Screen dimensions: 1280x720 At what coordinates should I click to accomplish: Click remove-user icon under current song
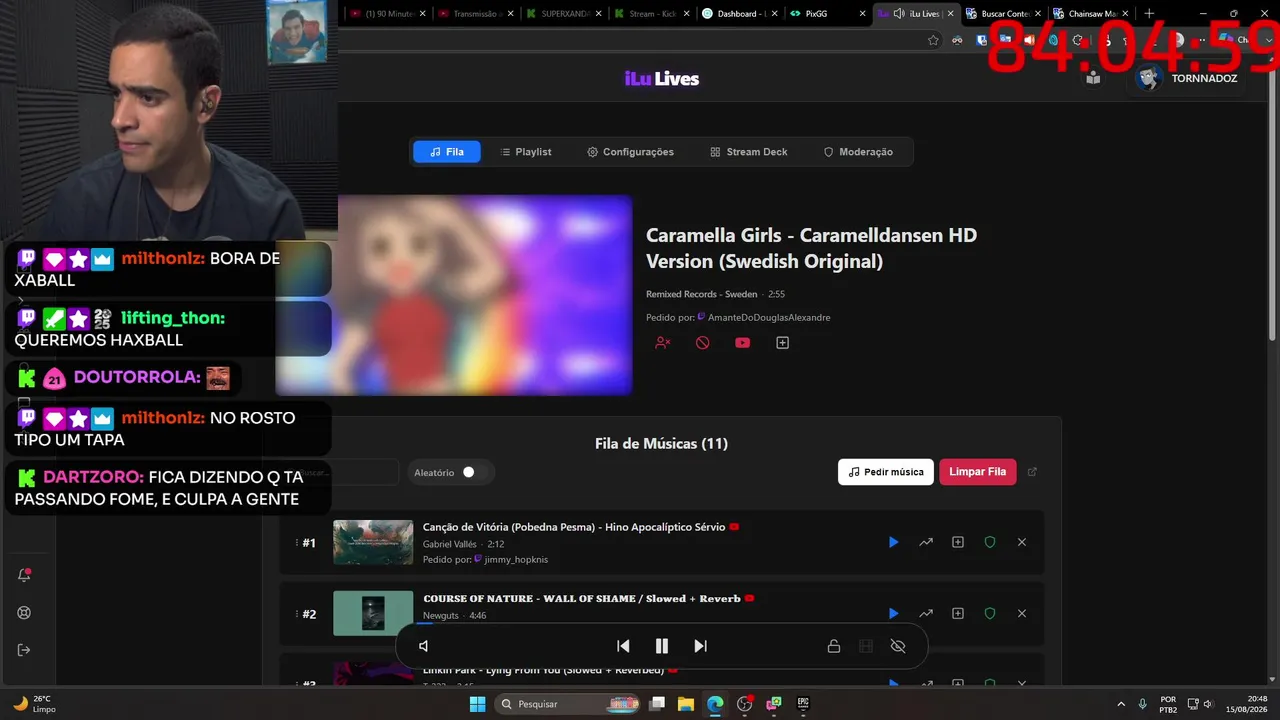(662, 343)
